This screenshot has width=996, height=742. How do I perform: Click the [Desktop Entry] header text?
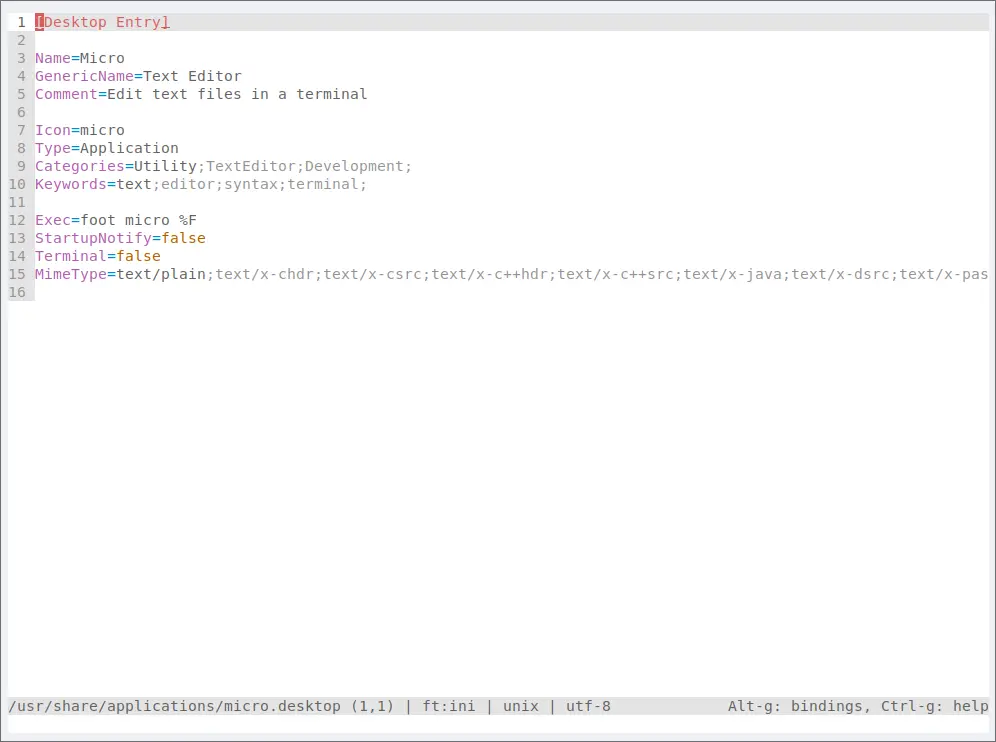click(x=102, y=22)
